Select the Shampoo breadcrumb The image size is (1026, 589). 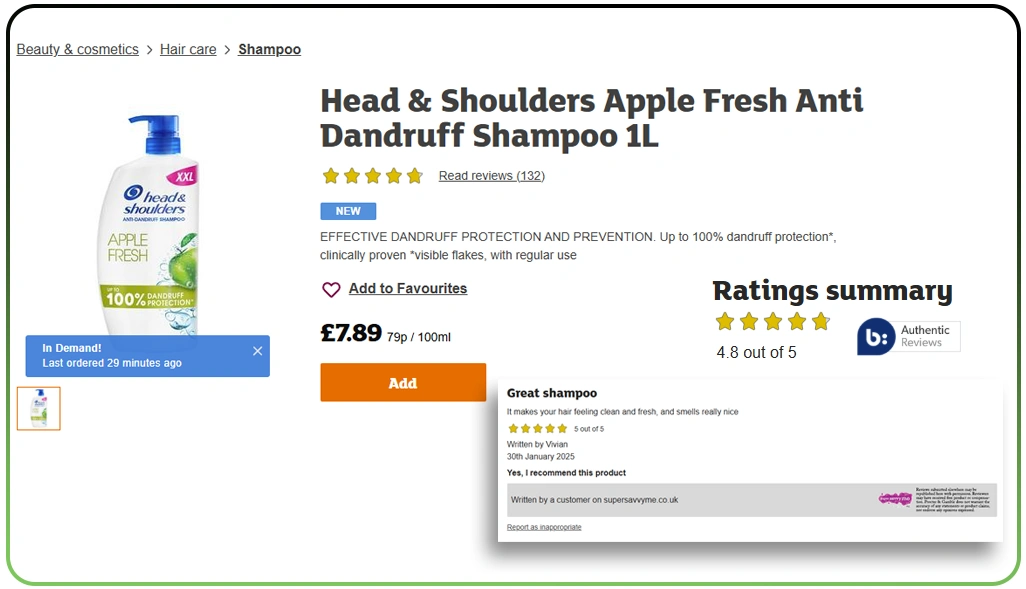269,49
